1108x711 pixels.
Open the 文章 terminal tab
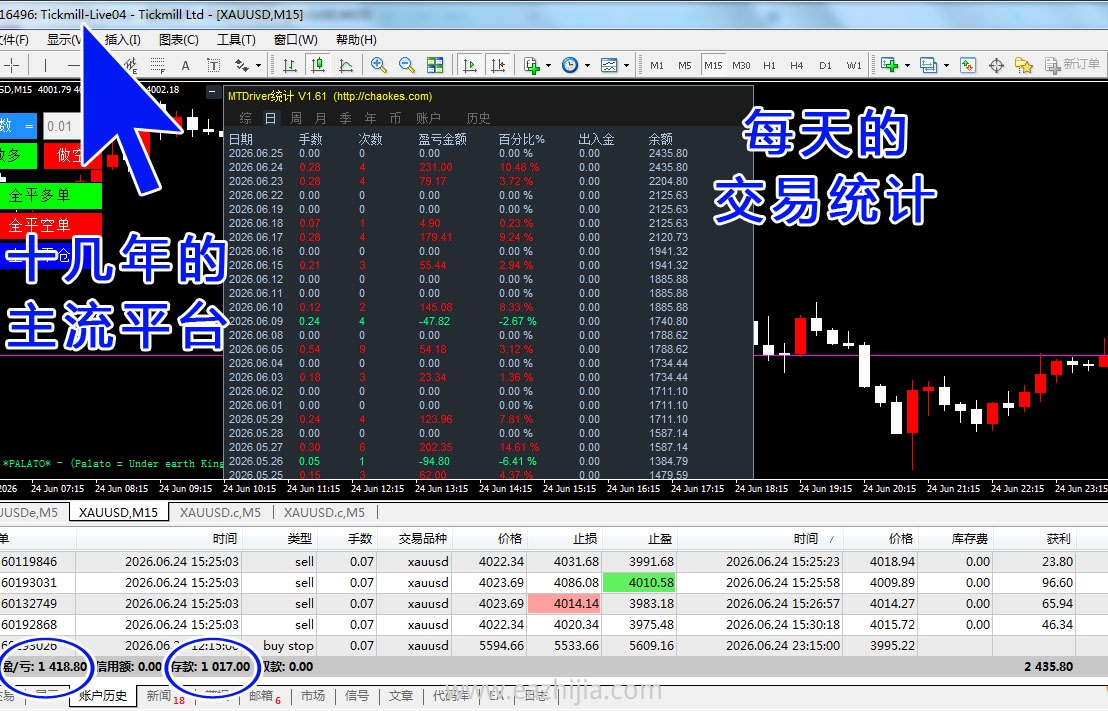[x=401, y=695]
